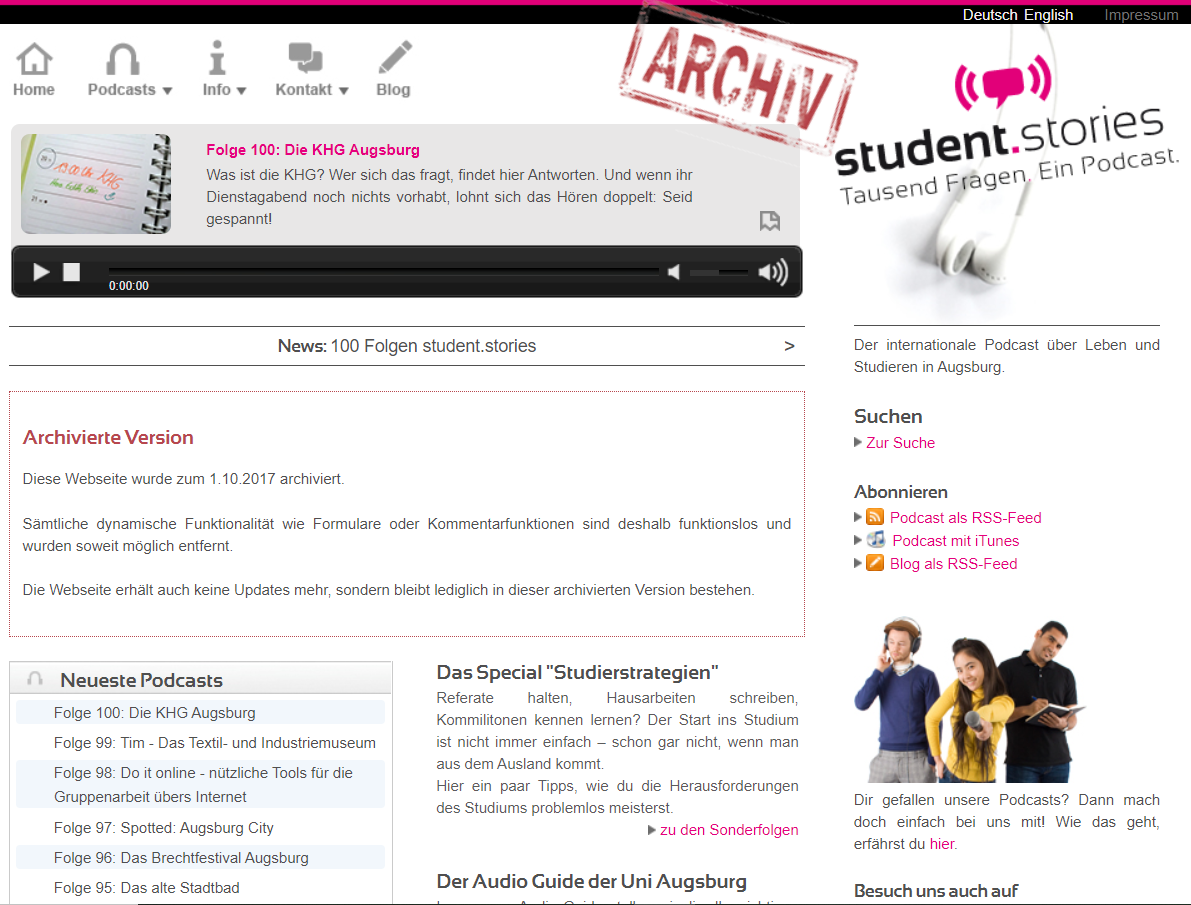
Task: Click the pink hier link
Action: pos(942,844)
